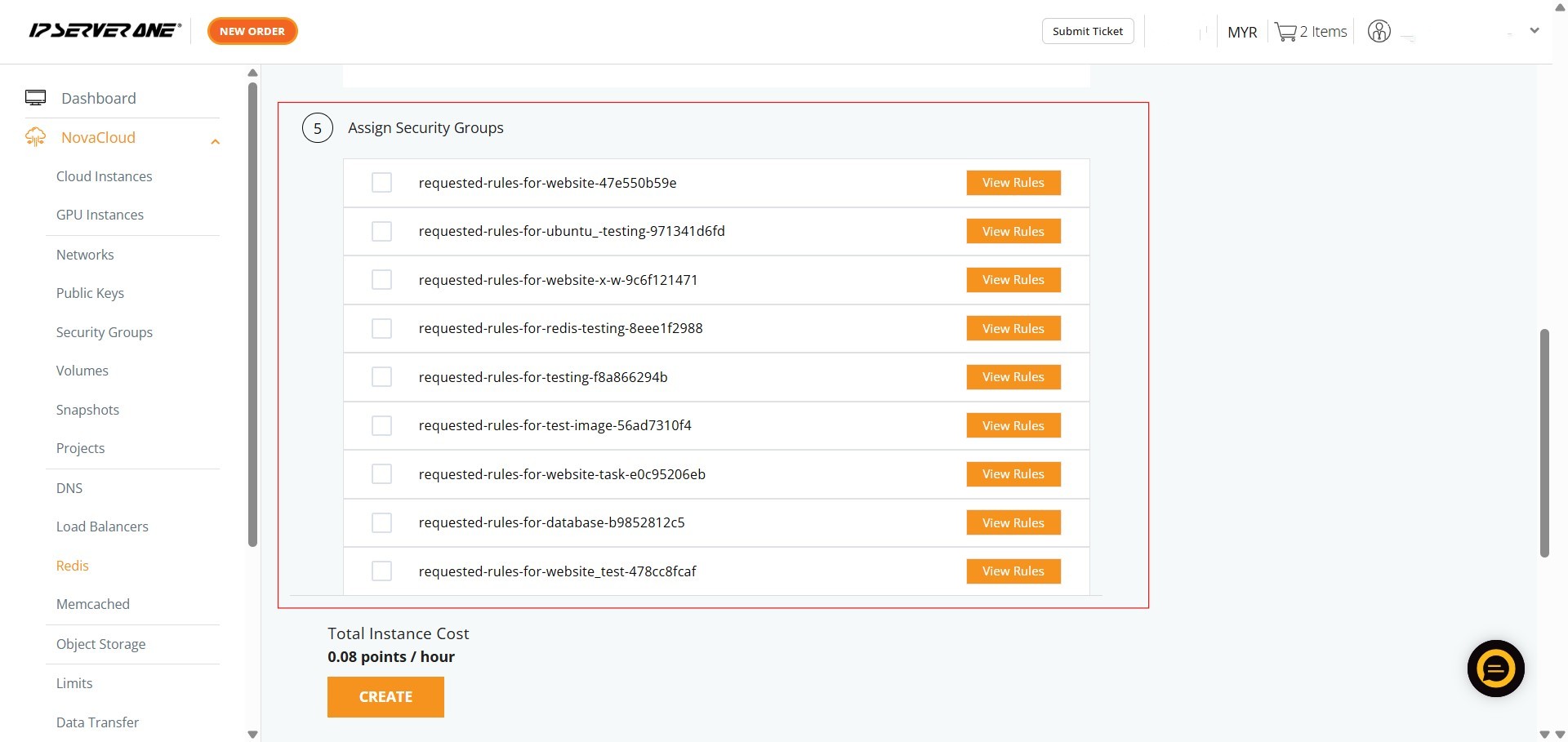The width and height of the screenshot is (1568, 742).
Task: Open Load Balancers sidebar item
Action: [x=102, y=527]
